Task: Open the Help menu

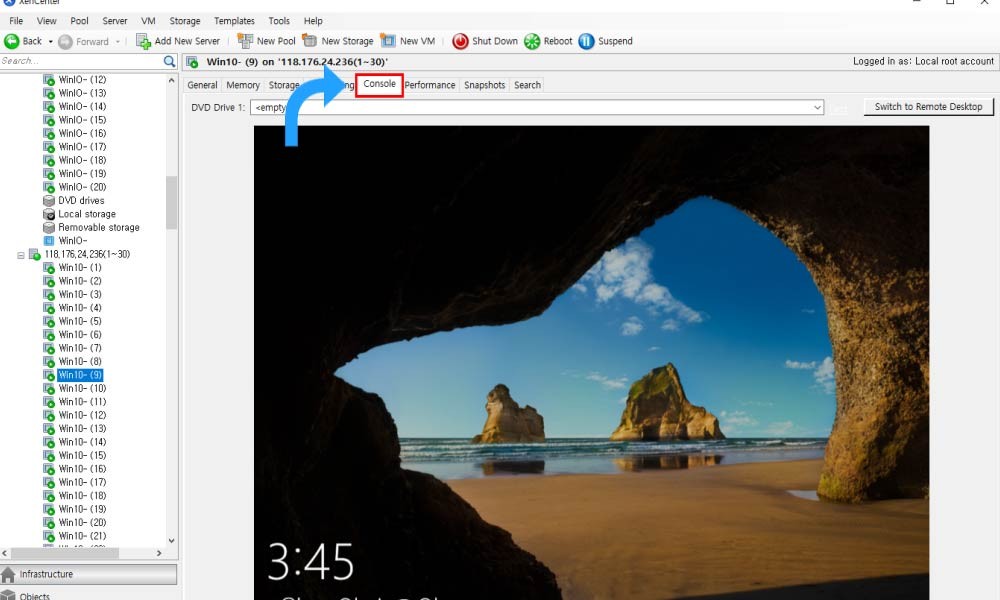Action: pyautogui.click(x=313, y=21)
